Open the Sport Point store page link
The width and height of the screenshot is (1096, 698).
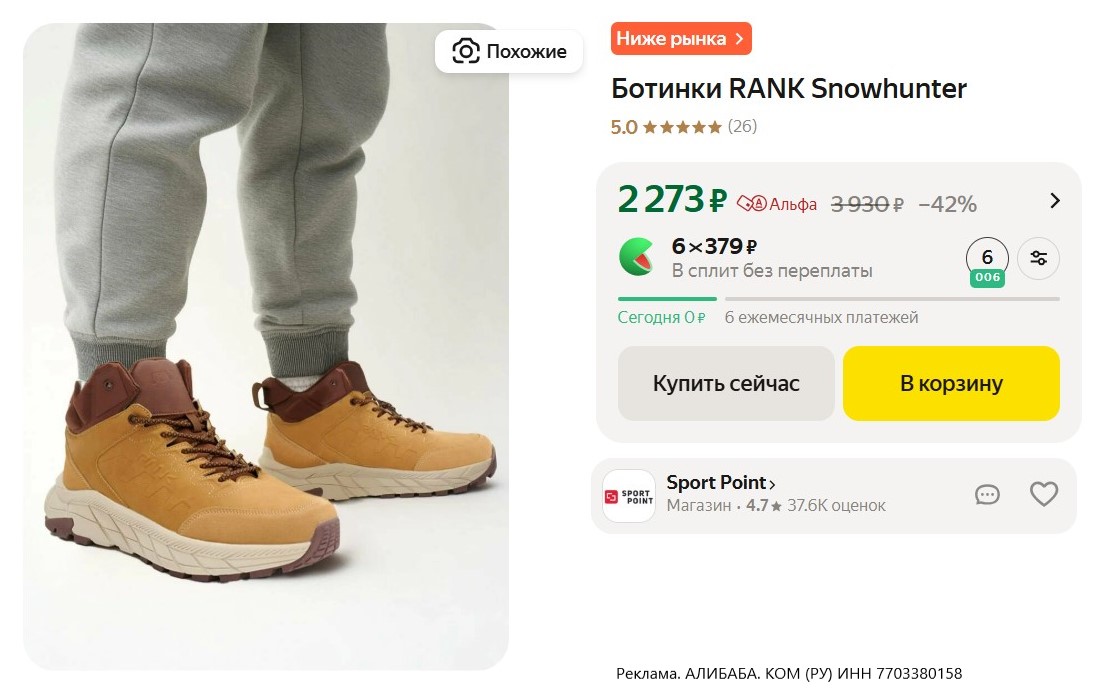coord(721,483)
